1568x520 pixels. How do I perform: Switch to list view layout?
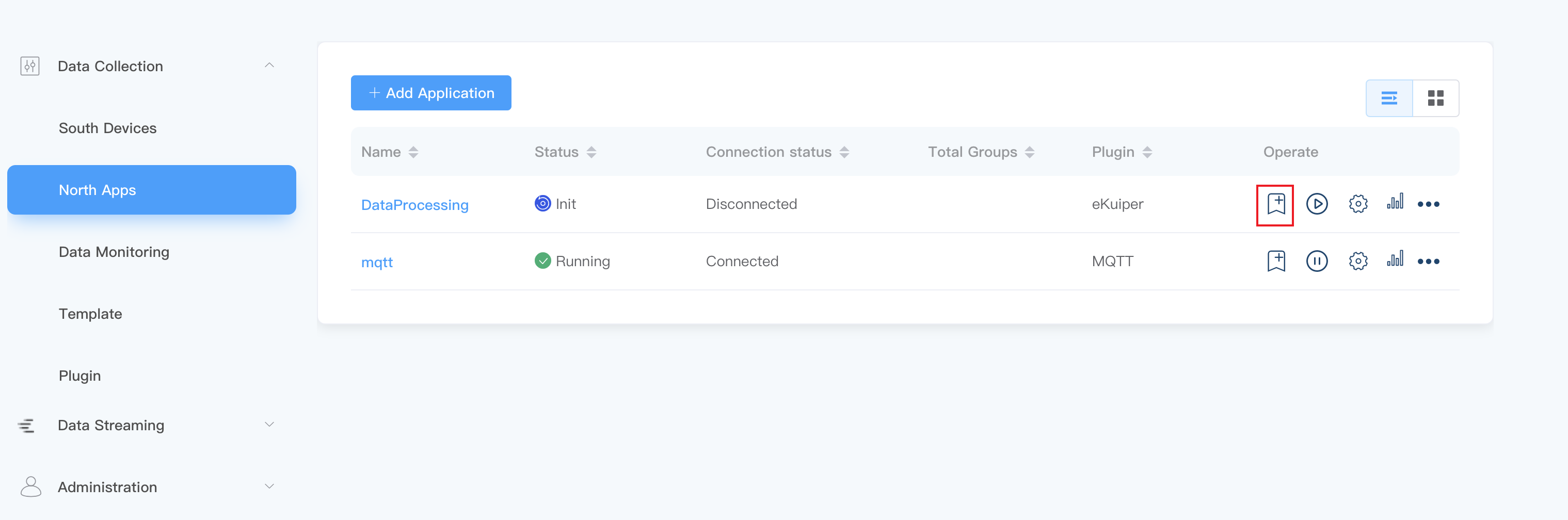(x=1389, y=98)
